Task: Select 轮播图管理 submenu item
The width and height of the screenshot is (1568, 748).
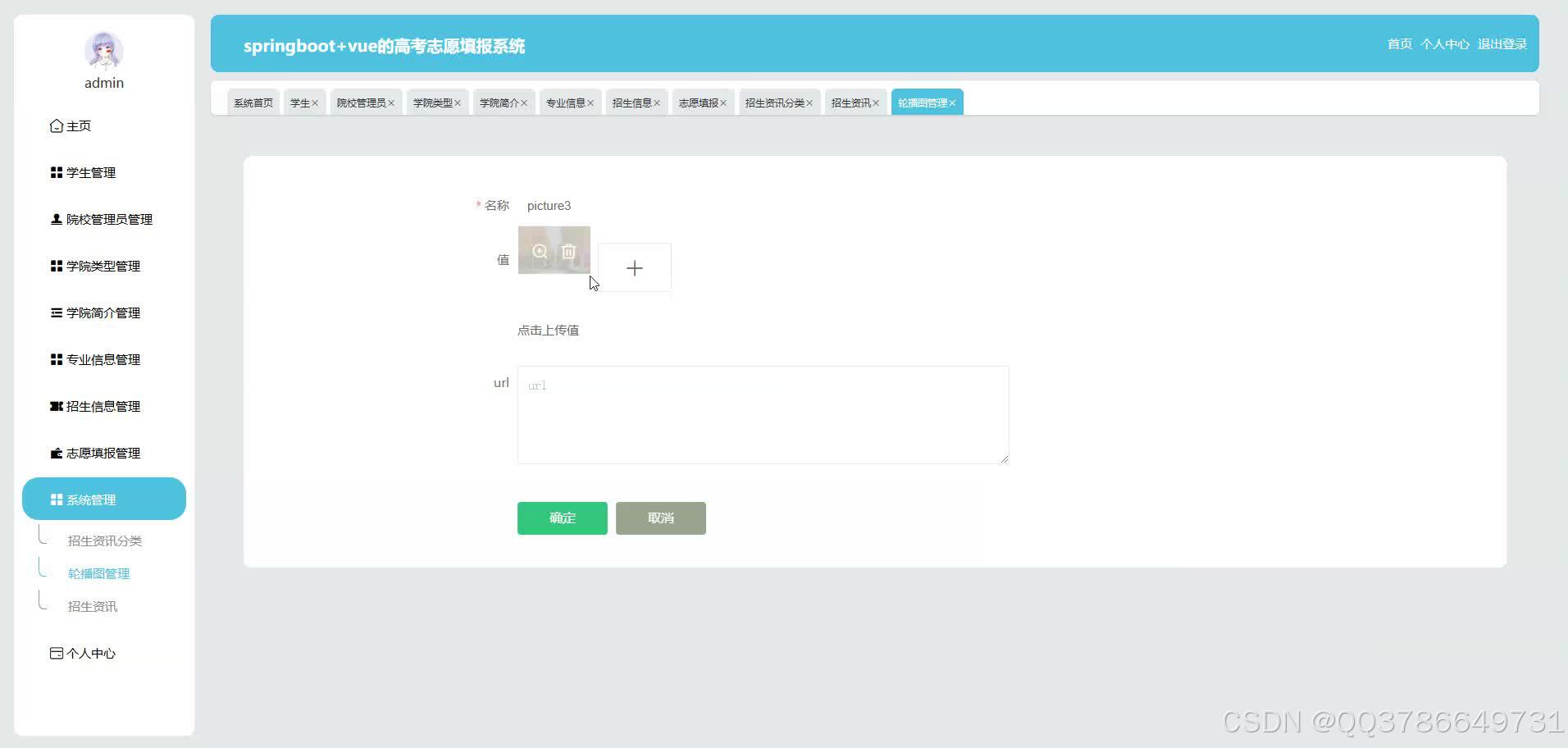Action: coord(99,573)
